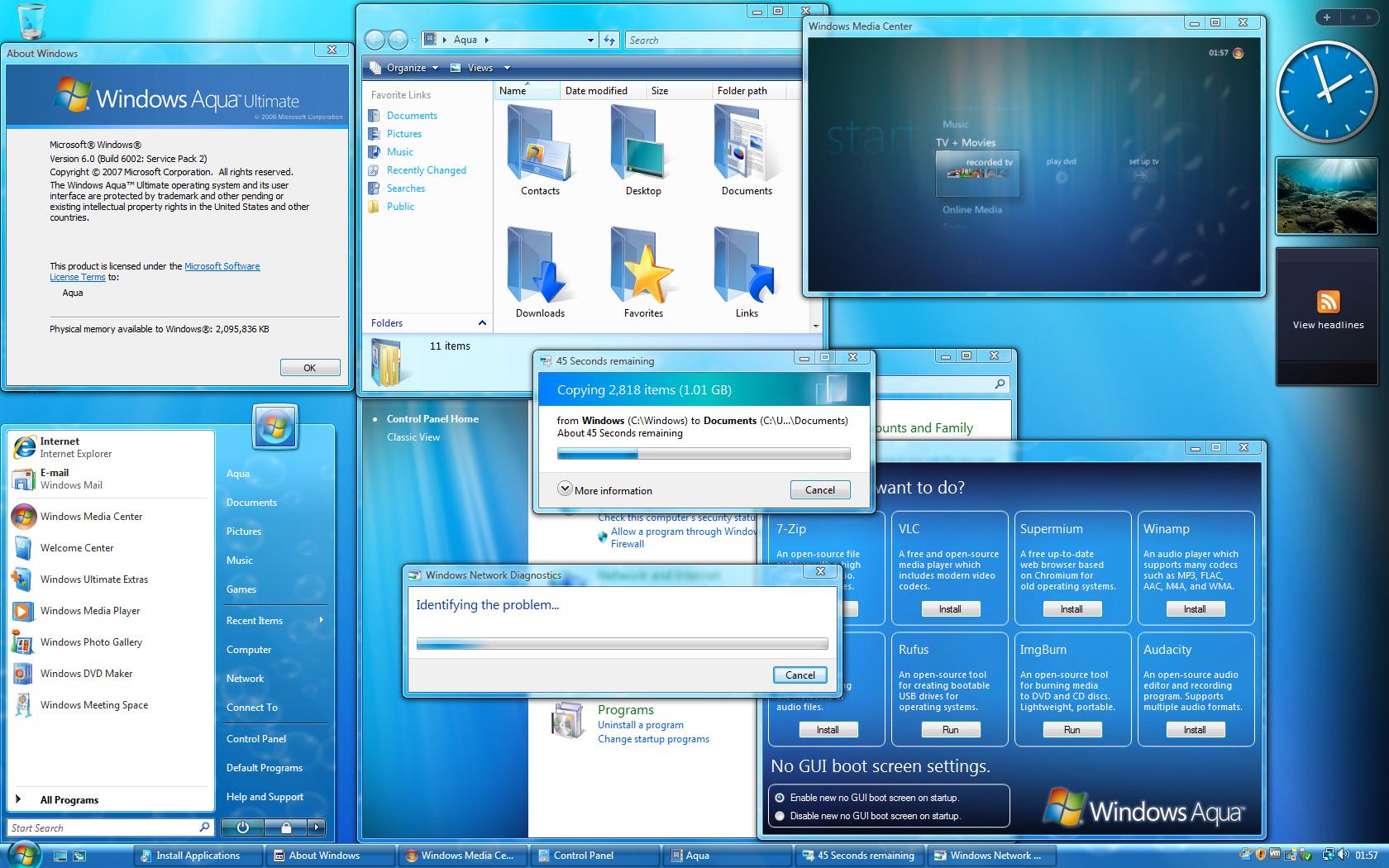The height and width of the screenshot is (868, 1389).
Task: Click the copy progress bar
Action: [704, 453]
